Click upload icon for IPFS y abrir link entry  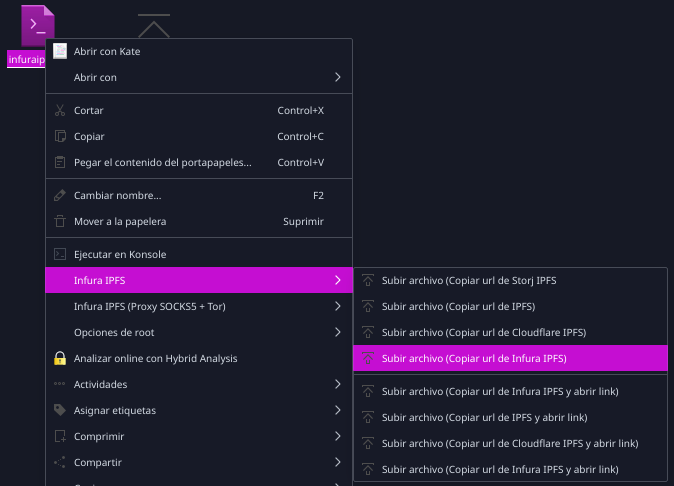click(368, 417)
